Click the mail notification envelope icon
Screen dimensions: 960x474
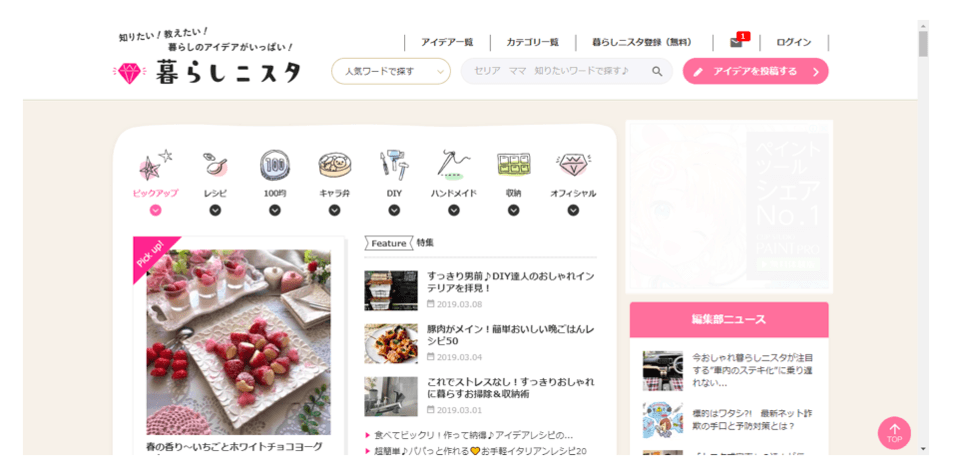(x=736, y=42)
